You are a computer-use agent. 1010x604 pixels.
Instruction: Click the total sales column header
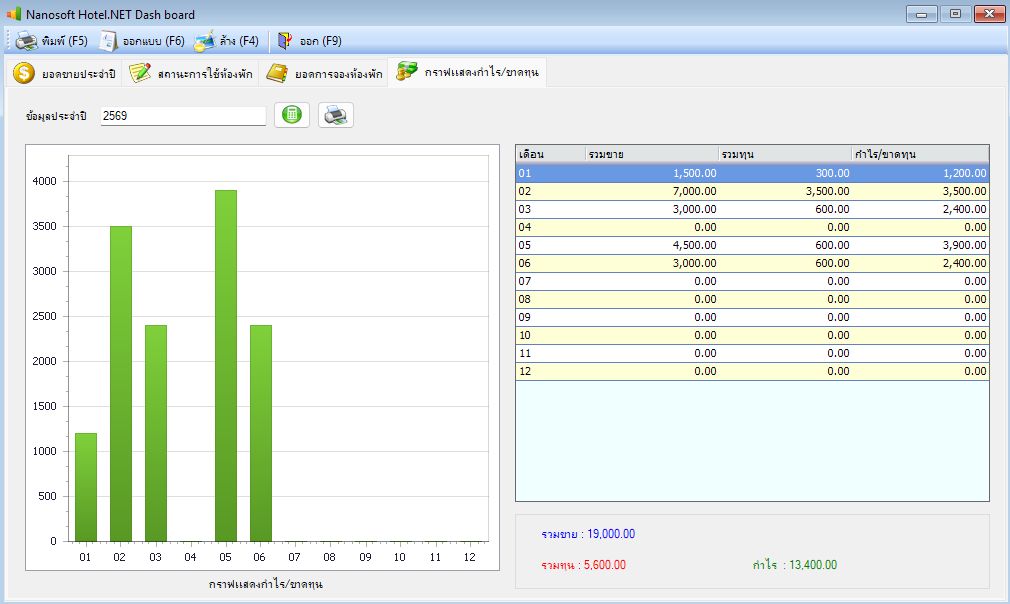[x=652, y=154]
